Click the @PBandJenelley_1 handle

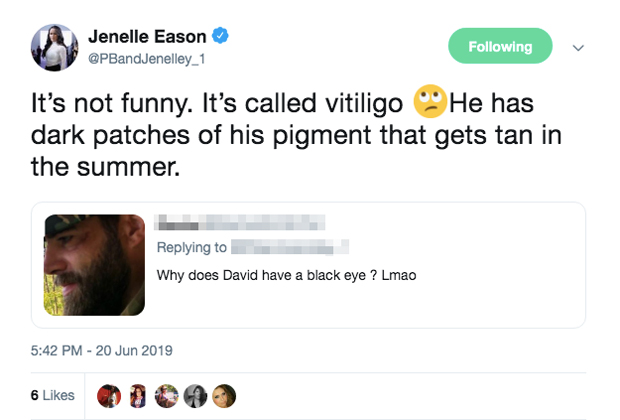tap(151, 59)
